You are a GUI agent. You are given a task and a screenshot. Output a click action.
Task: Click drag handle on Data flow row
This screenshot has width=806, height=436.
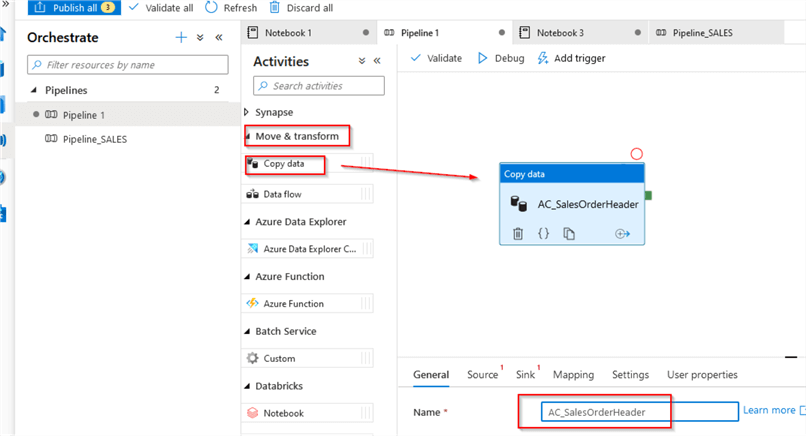click(x=365, y=194)
